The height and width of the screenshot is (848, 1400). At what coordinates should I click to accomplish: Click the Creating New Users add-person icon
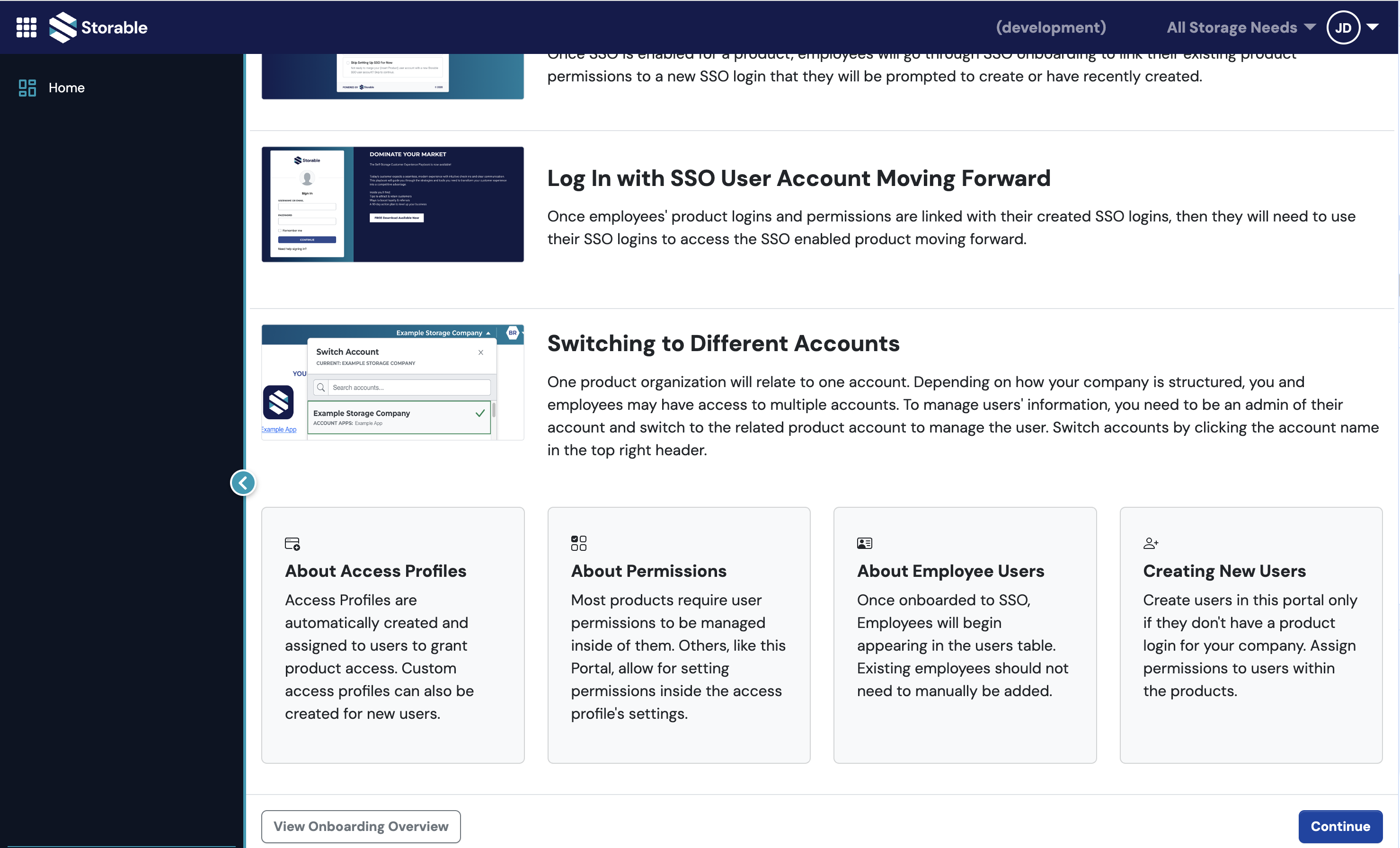(1150, 544)
